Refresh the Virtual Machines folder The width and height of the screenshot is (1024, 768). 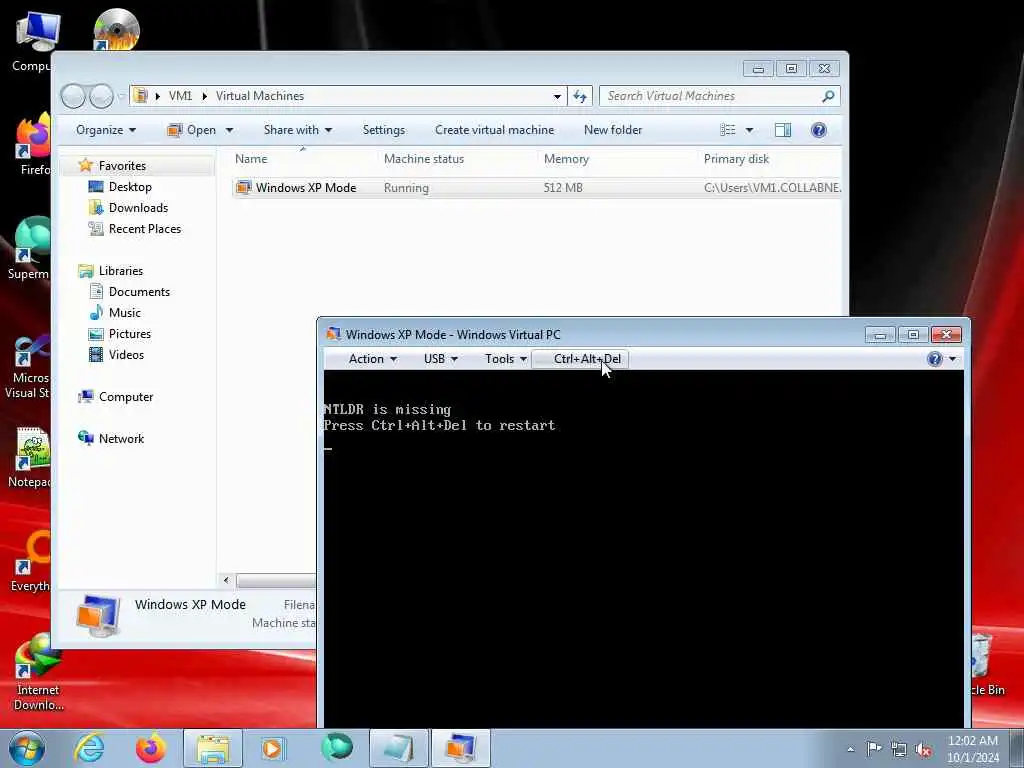point(580,96)
